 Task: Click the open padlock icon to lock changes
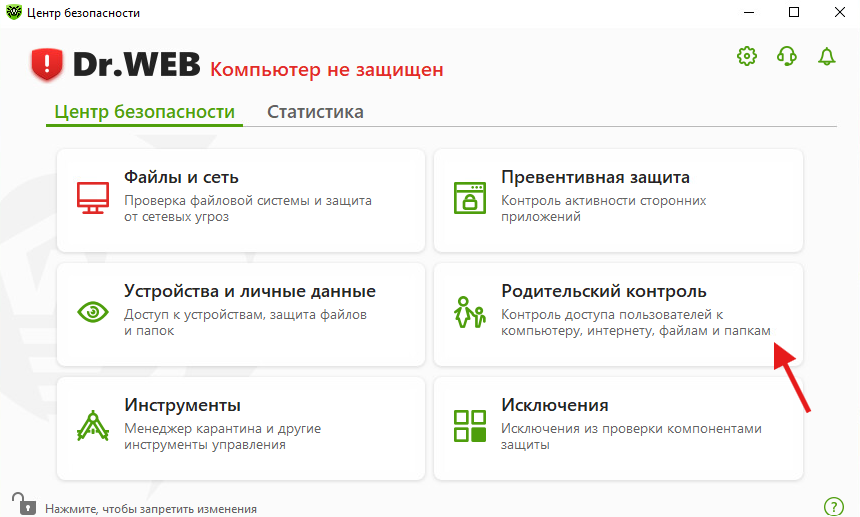click(24, 503)
